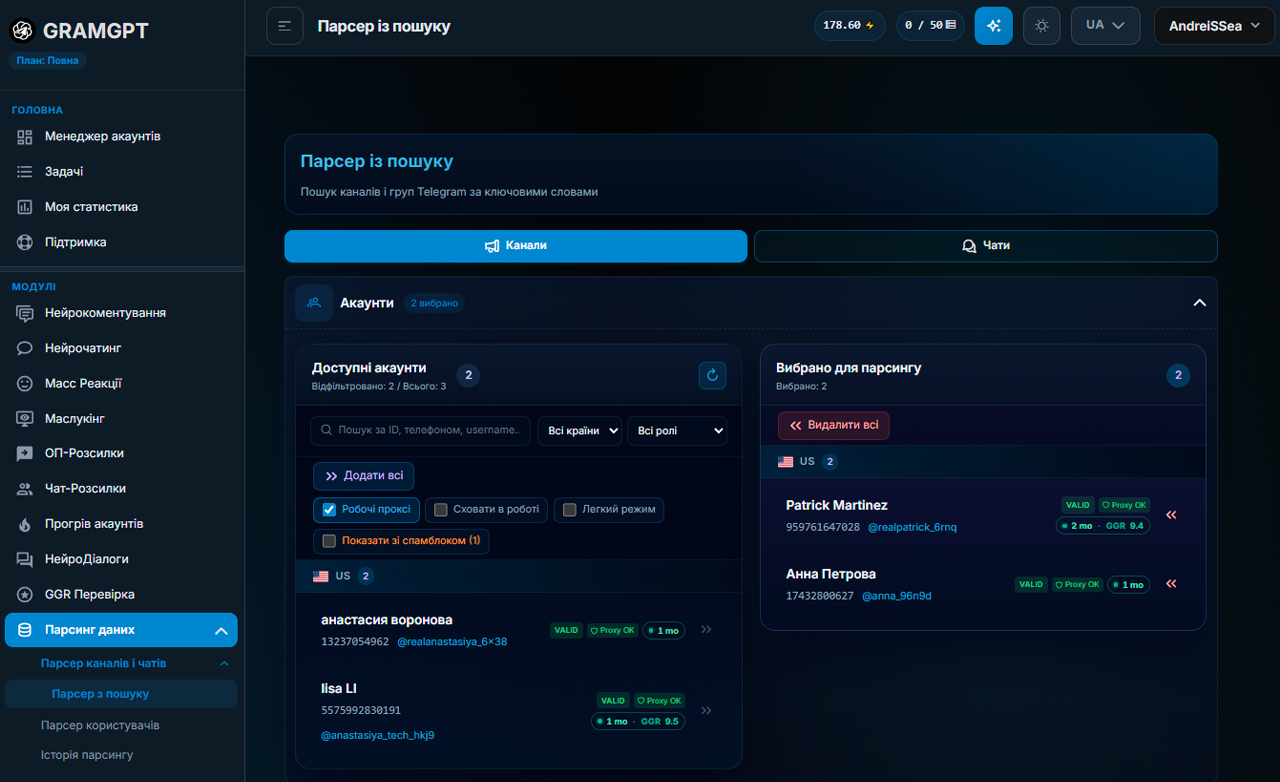Remove Анна Петрова from selected accounts
The height and width of the screenshot is (782, 1280).
(1171, 584)
